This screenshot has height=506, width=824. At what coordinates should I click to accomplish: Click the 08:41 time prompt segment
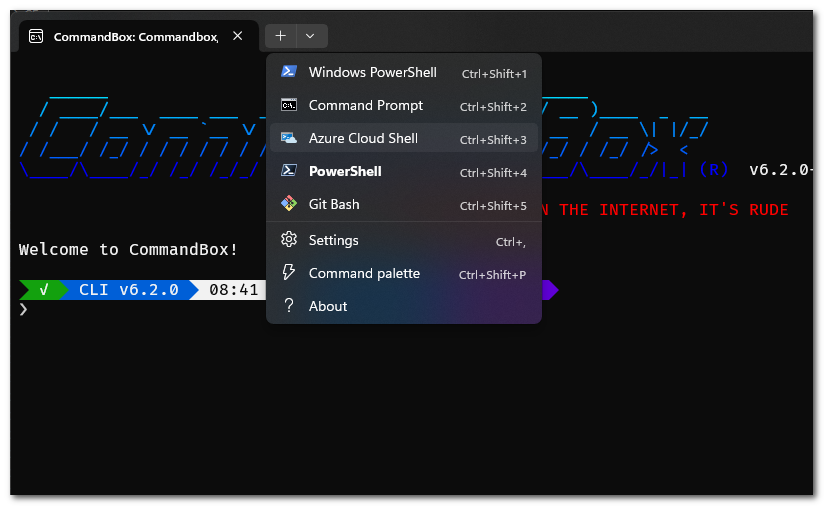(234, 290)
